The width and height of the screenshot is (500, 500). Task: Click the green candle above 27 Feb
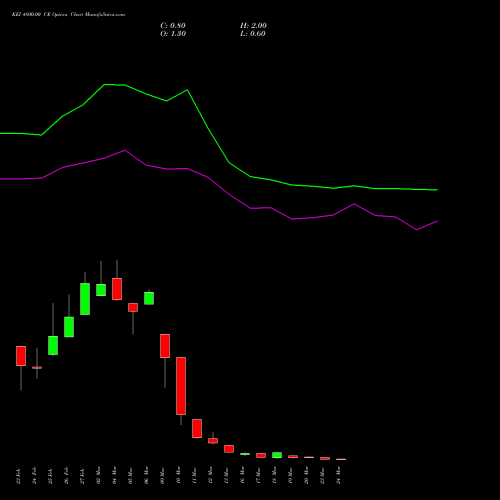coord(85,299)
